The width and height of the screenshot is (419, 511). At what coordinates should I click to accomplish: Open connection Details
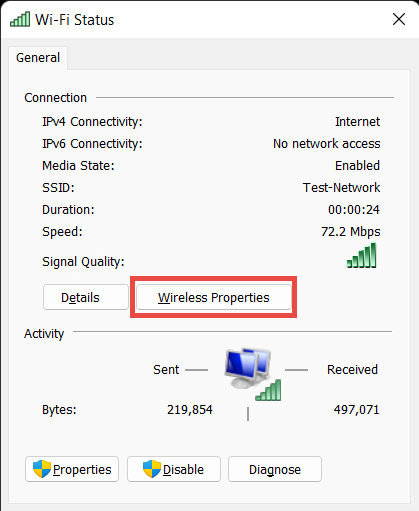pyautogui.click(x=86, y=297)
